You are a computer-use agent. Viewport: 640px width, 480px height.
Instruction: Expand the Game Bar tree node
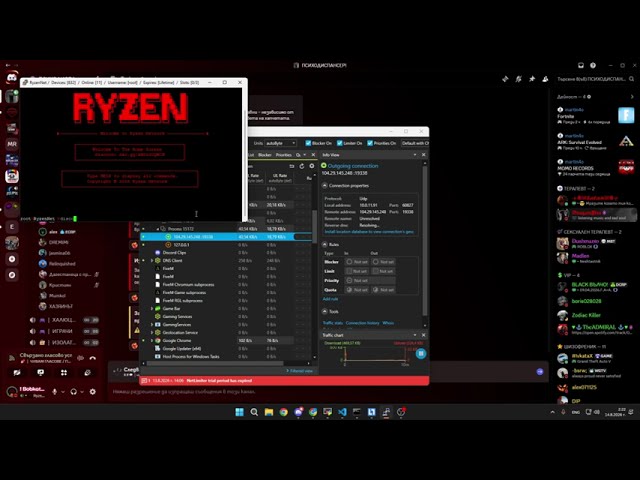tap(152, 309)
